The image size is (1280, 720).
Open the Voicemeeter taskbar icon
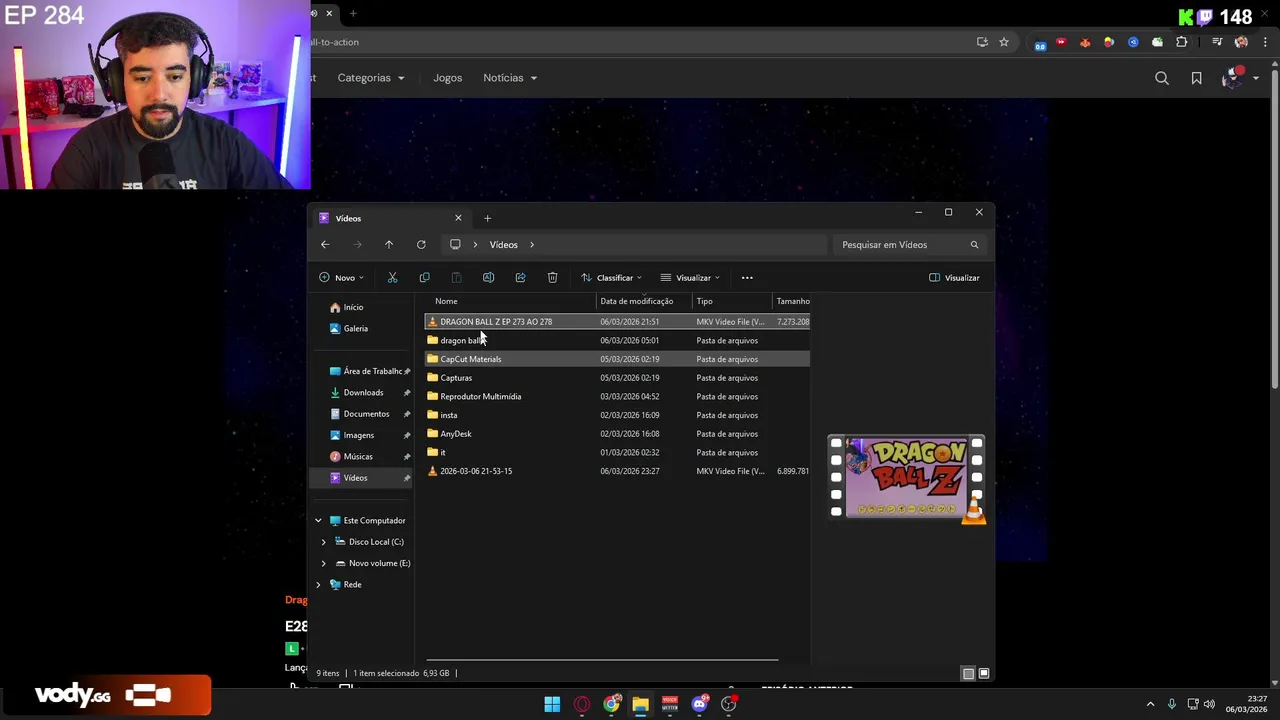[x=670, y=704]
